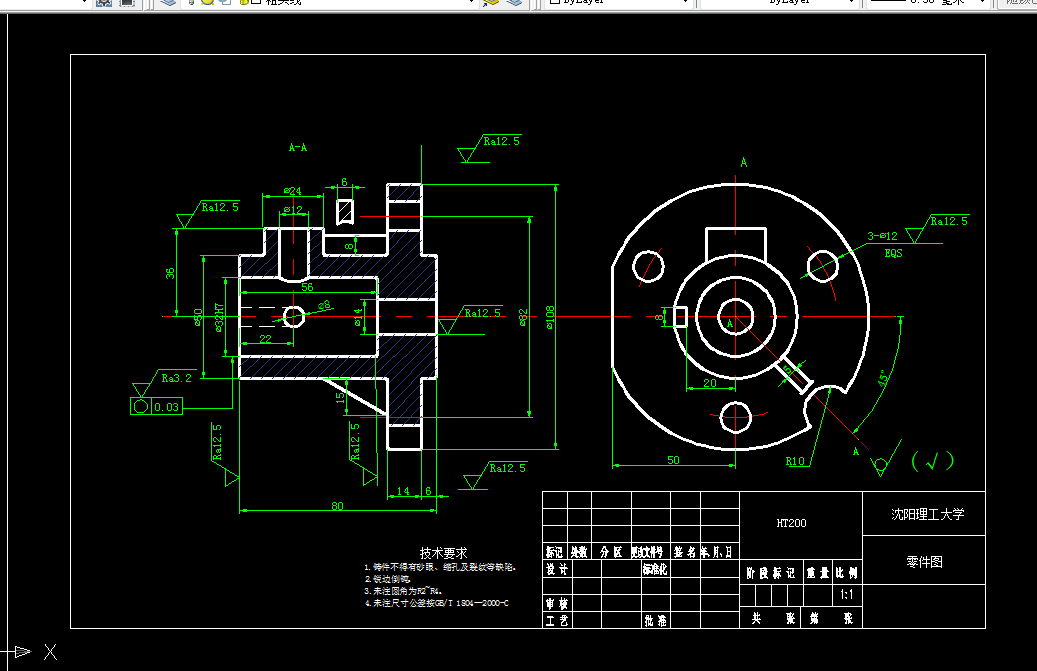Select the 批准 title block cell
The image size is (1037, 671).
click(655, 621)
